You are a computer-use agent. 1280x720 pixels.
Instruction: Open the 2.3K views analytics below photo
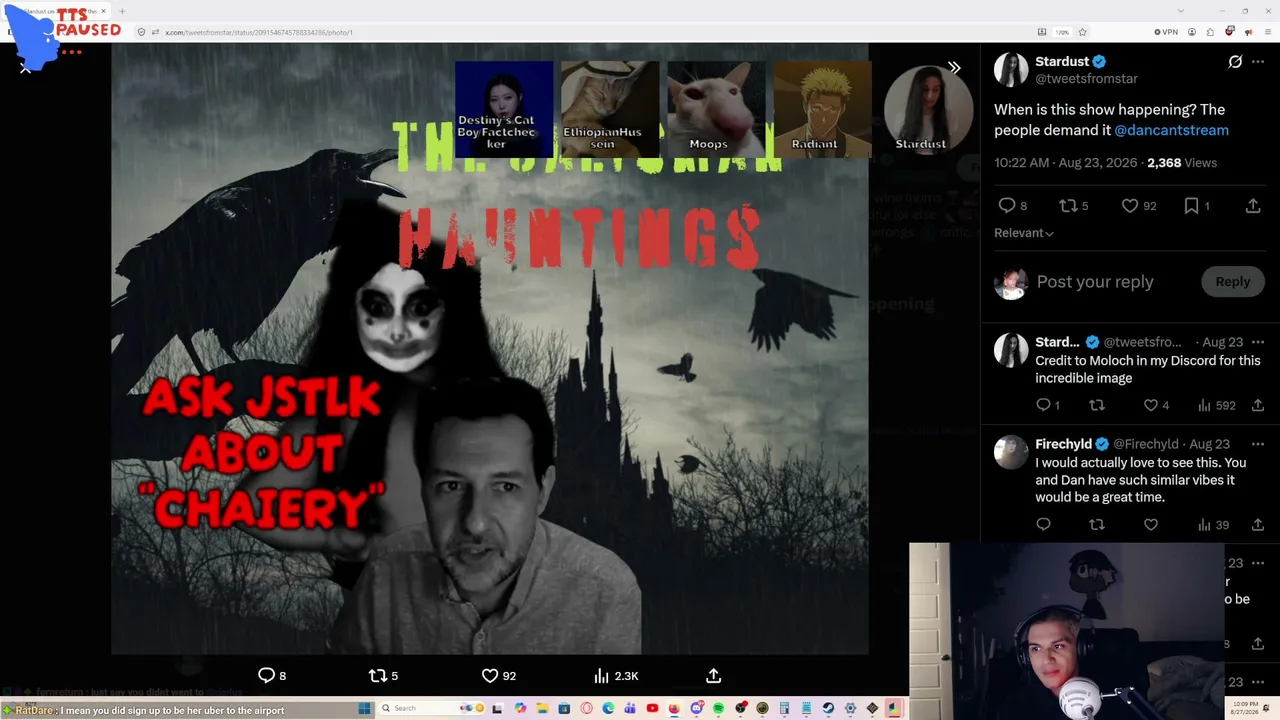pos(616,676)
